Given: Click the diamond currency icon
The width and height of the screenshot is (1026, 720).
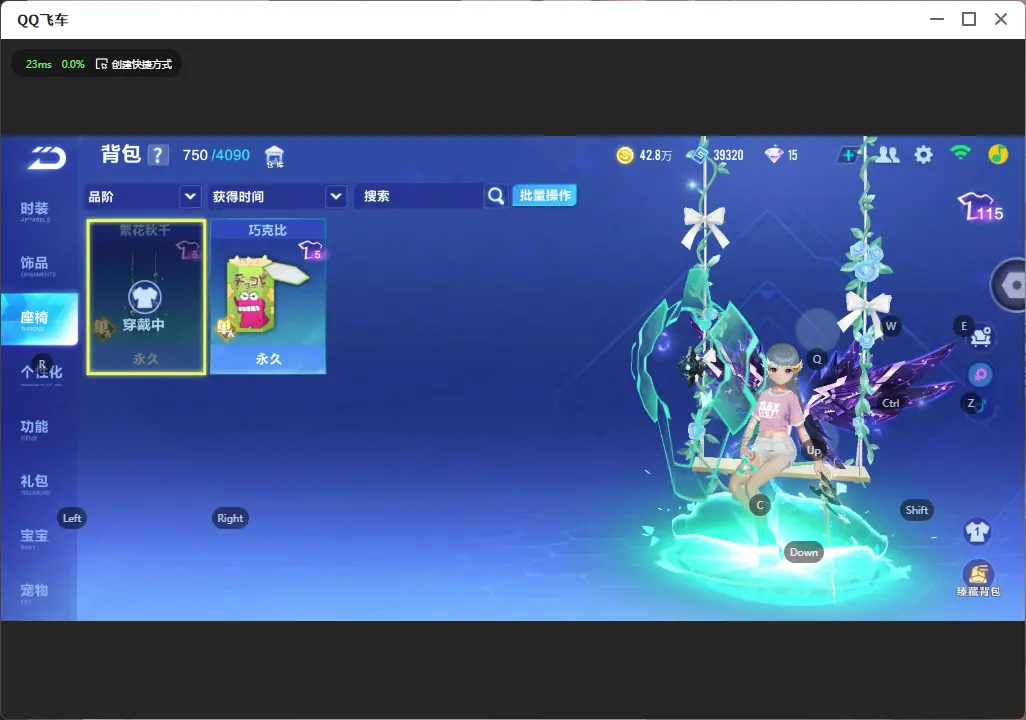Looking at the screenshot, I should pos(773,155).
